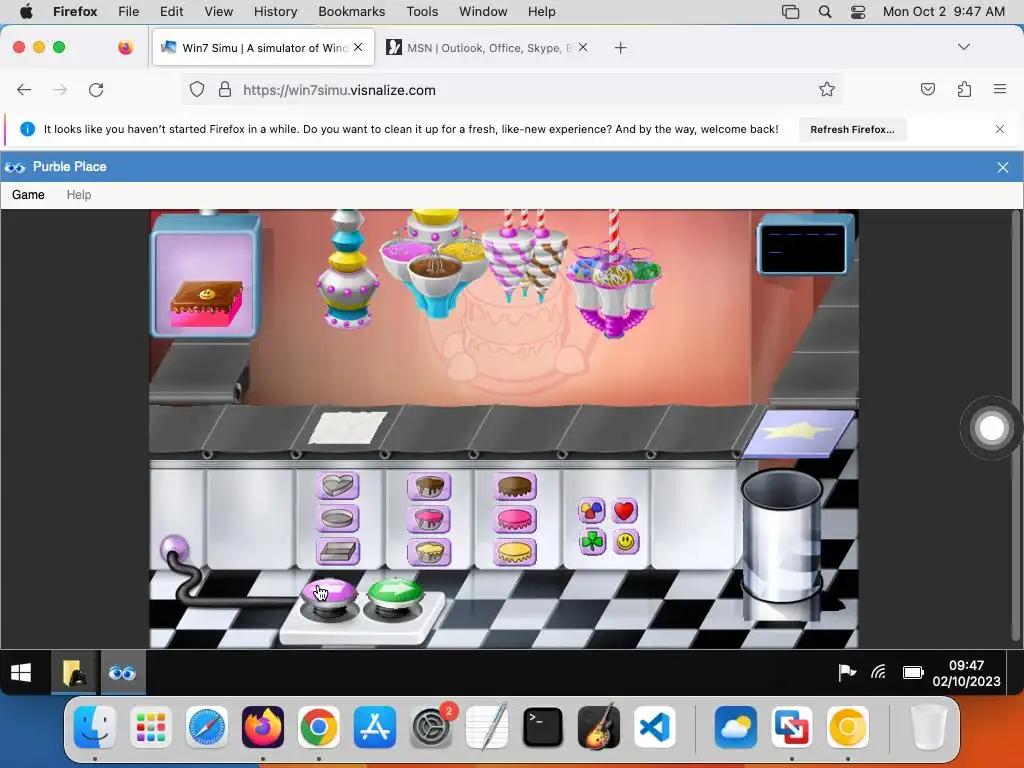Viewport: 1024px width, 768px height.
Task: Open the Apple menu
Action: [x=27, y=12]
